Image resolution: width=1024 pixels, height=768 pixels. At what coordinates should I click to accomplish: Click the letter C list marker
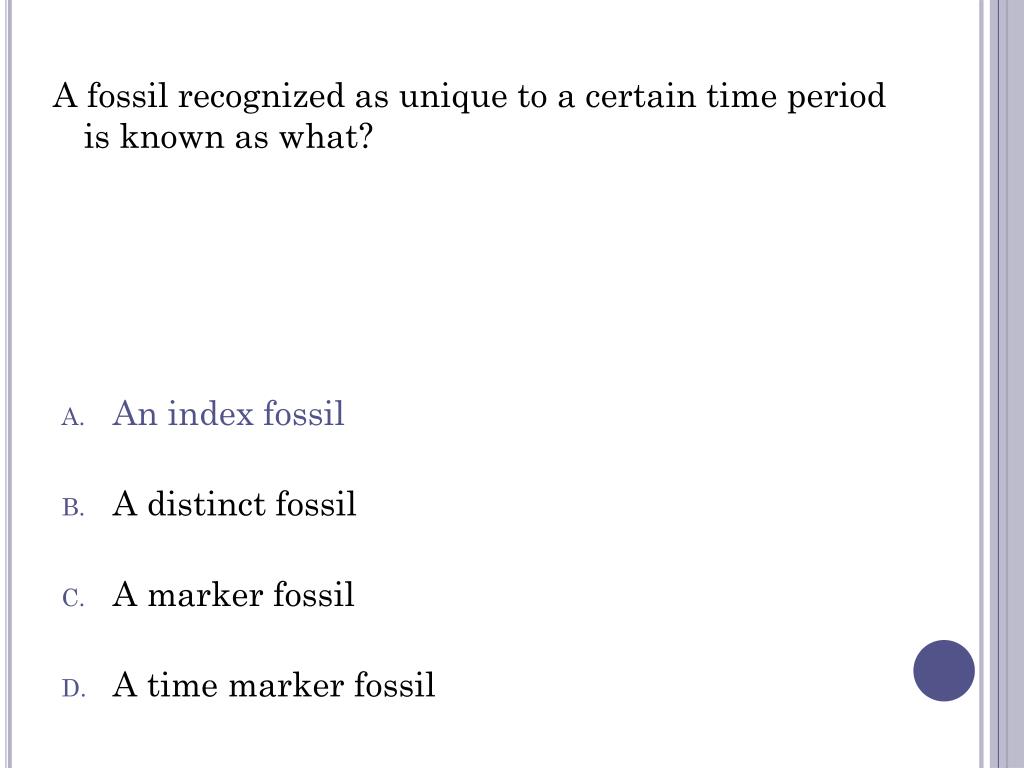coord(72,599)
